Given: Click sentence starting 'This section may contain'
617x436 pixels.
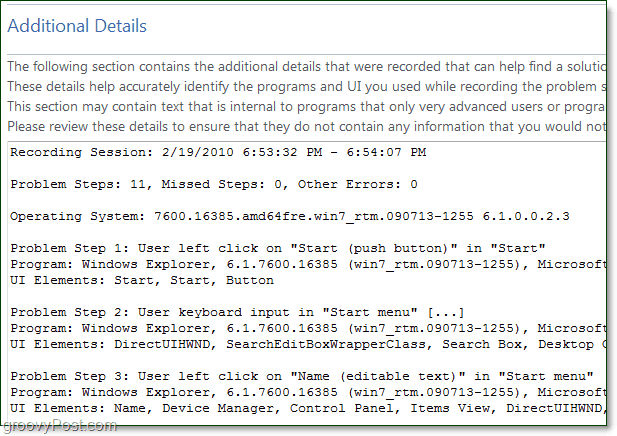Looking at the screenshot, I should pos(307,107).
